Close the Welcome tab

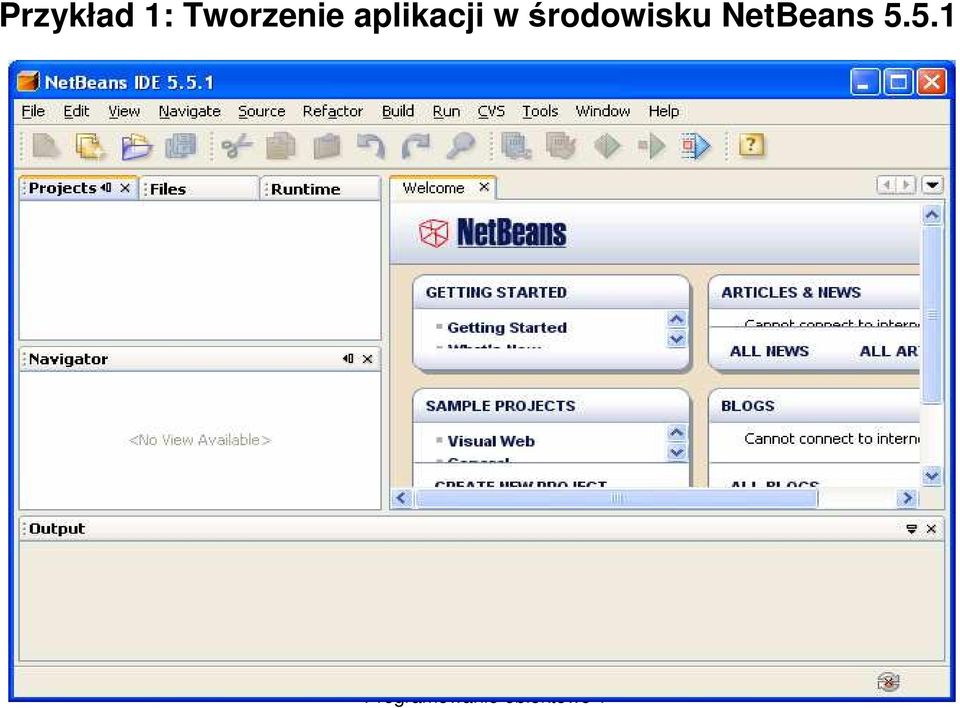click(x=484, y=187)
